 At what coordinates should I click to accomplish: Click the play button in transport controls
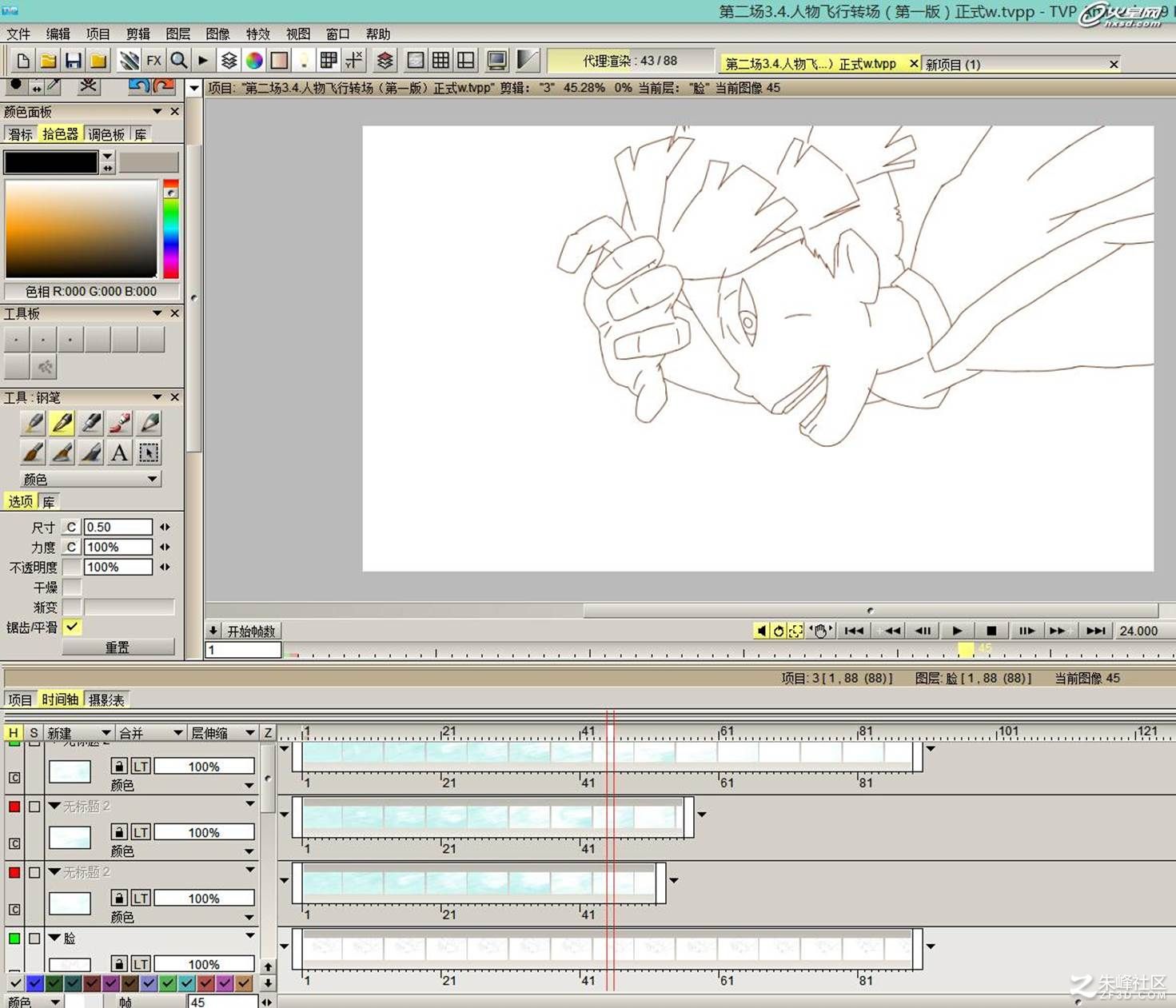957,631
